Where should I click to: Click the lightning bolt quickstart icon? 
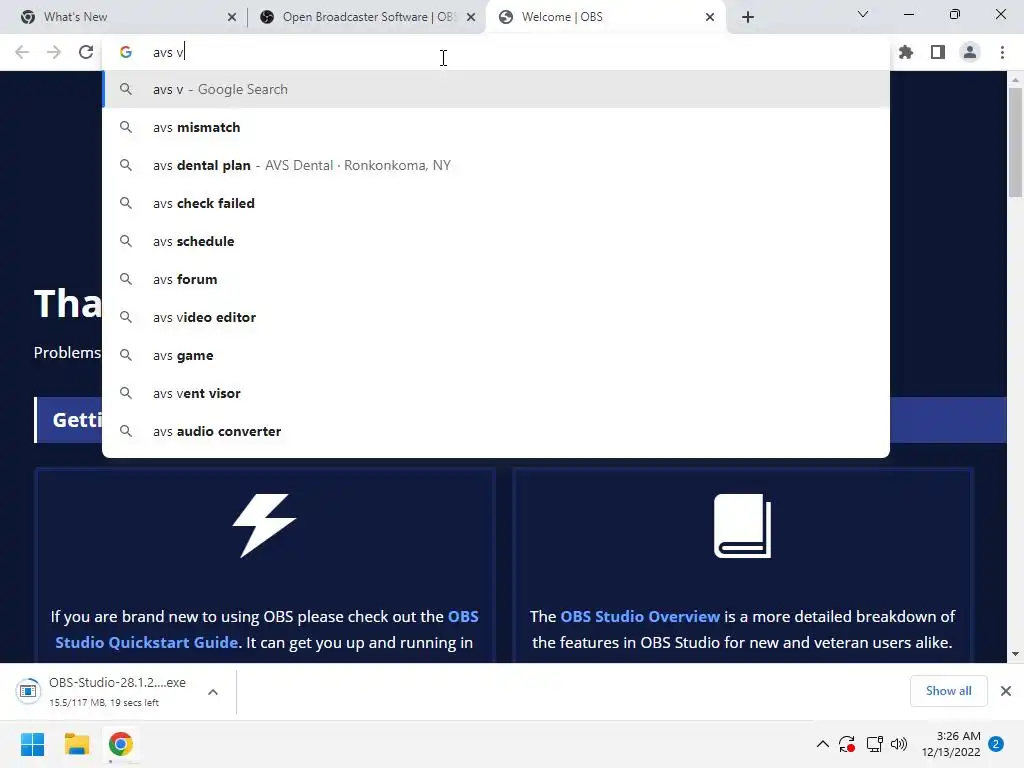click(264, 526)
